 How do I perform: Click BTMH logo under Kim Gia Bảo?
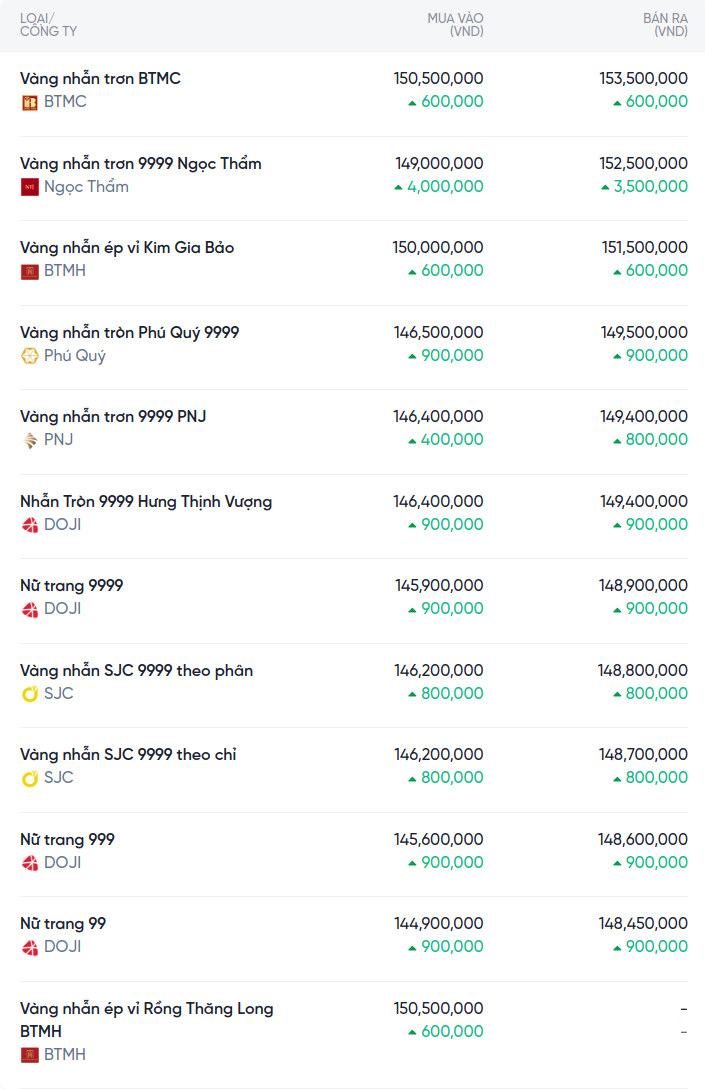[x=30, y=271]
